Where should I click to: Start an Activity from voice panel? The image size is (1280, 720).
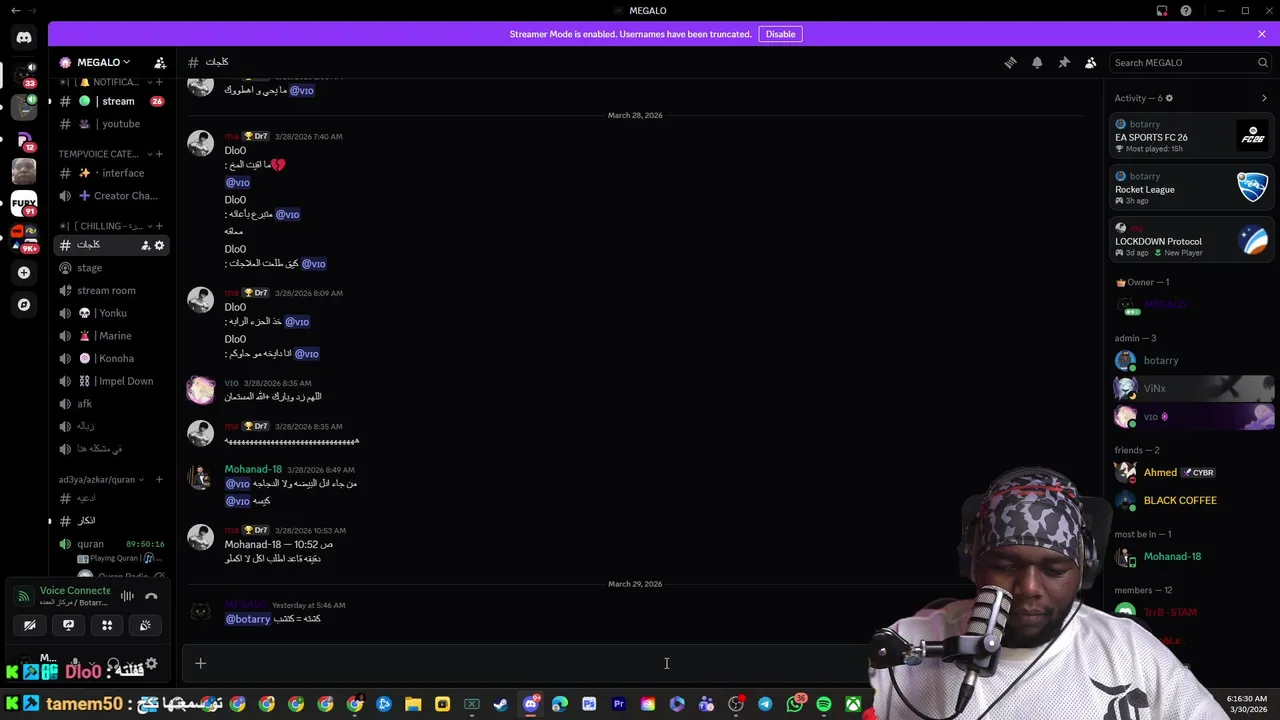point(107,625)
